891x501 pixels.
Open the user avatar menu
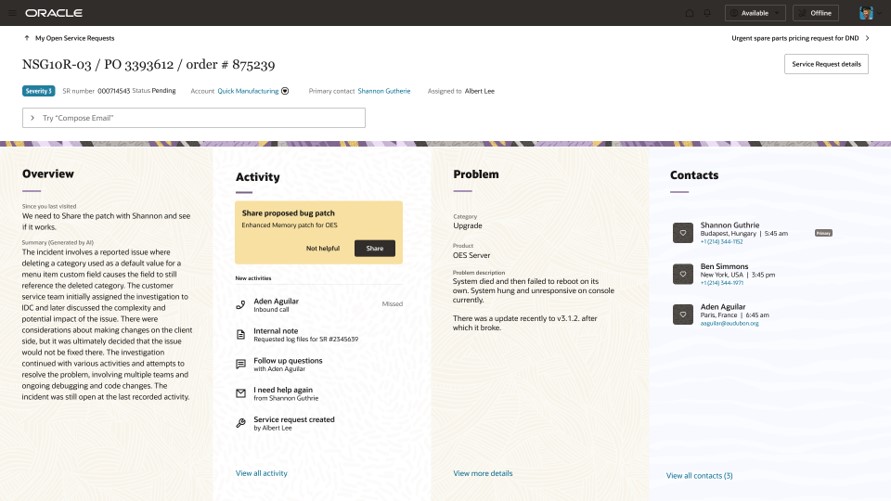[x=866, y=12]
